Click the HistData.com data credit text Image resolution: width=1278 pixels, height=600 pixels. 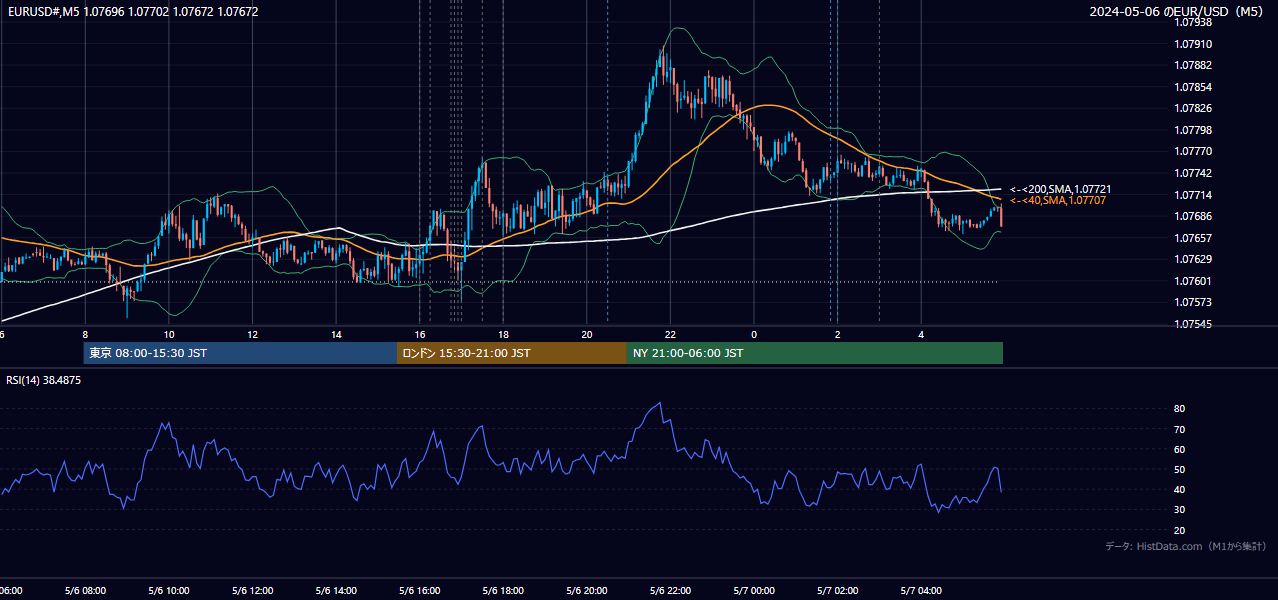pyautogui.click(x=1185, y=546)
